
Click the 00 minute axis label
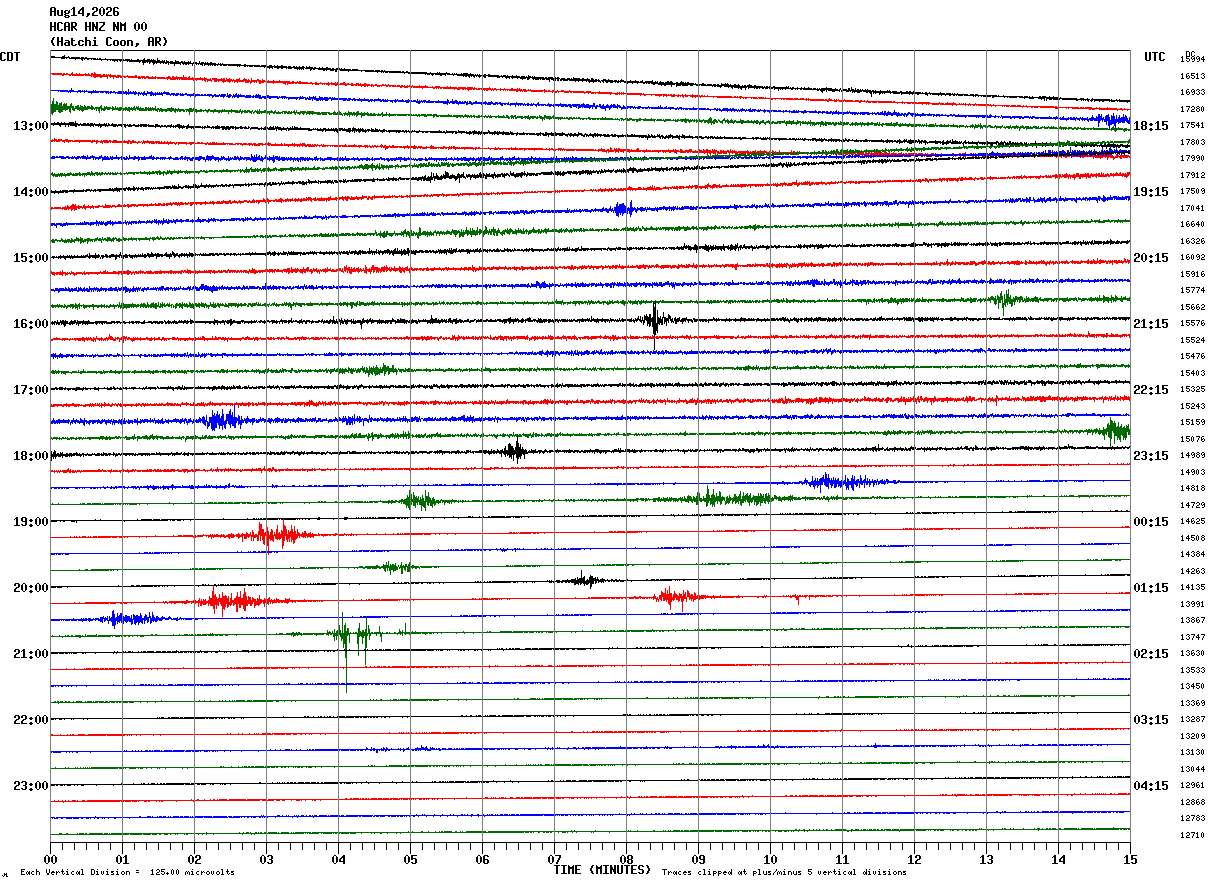pos(50,859)
